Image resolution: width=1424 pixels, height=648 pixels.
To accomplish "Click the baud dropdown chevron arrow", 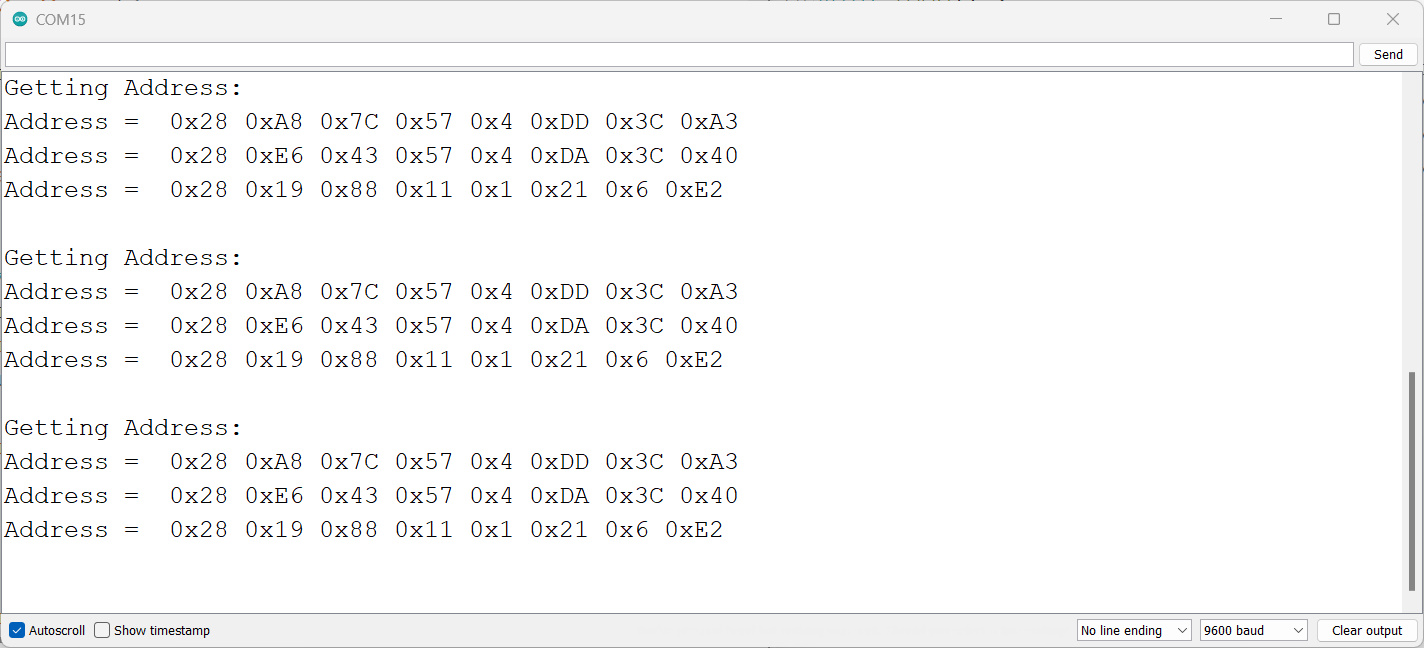I will click(1298, 630).
